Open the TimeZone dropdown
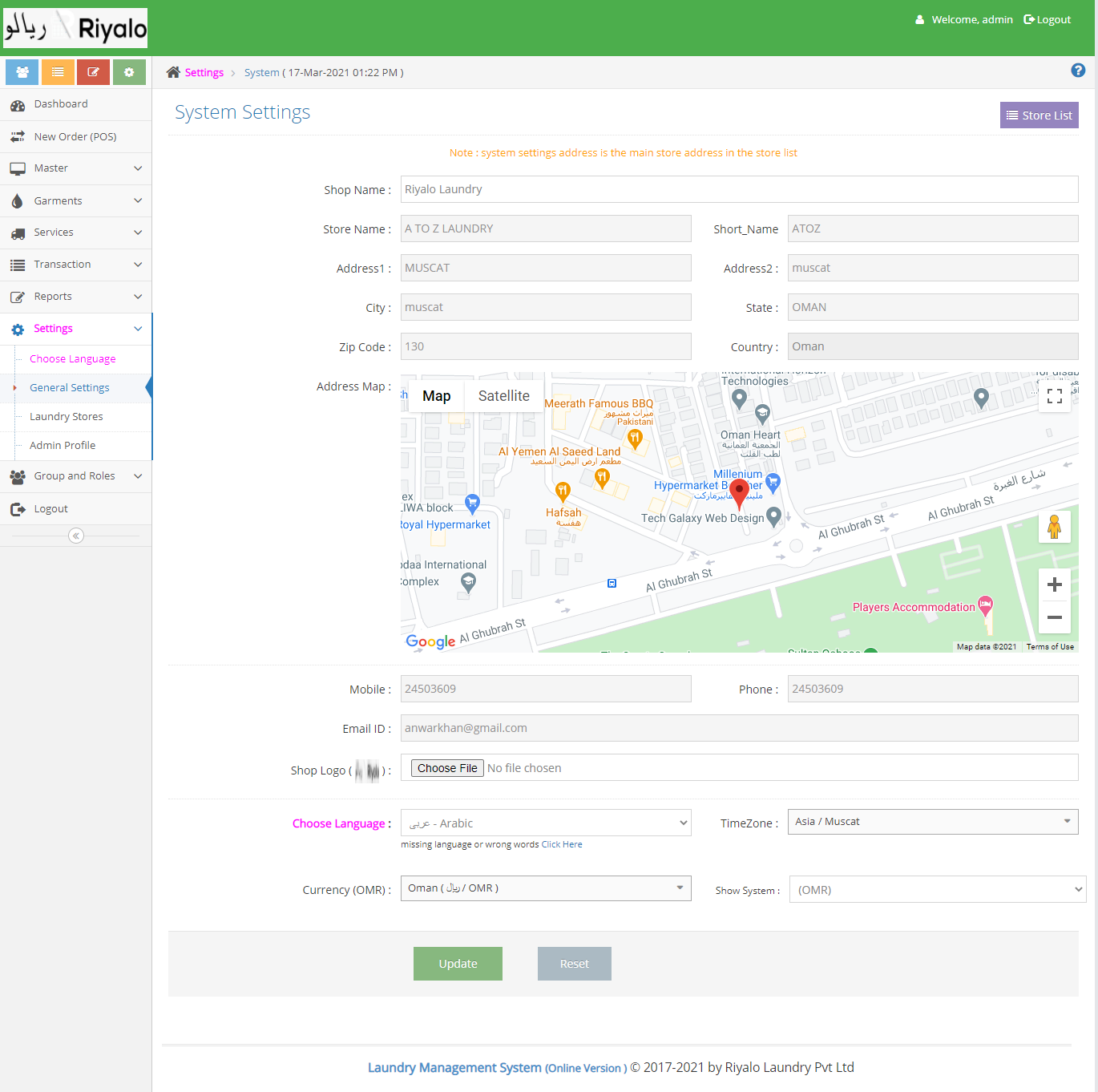Image resolution: width=1098 pixels, height=1092 pixels. (x=933, y=822)
